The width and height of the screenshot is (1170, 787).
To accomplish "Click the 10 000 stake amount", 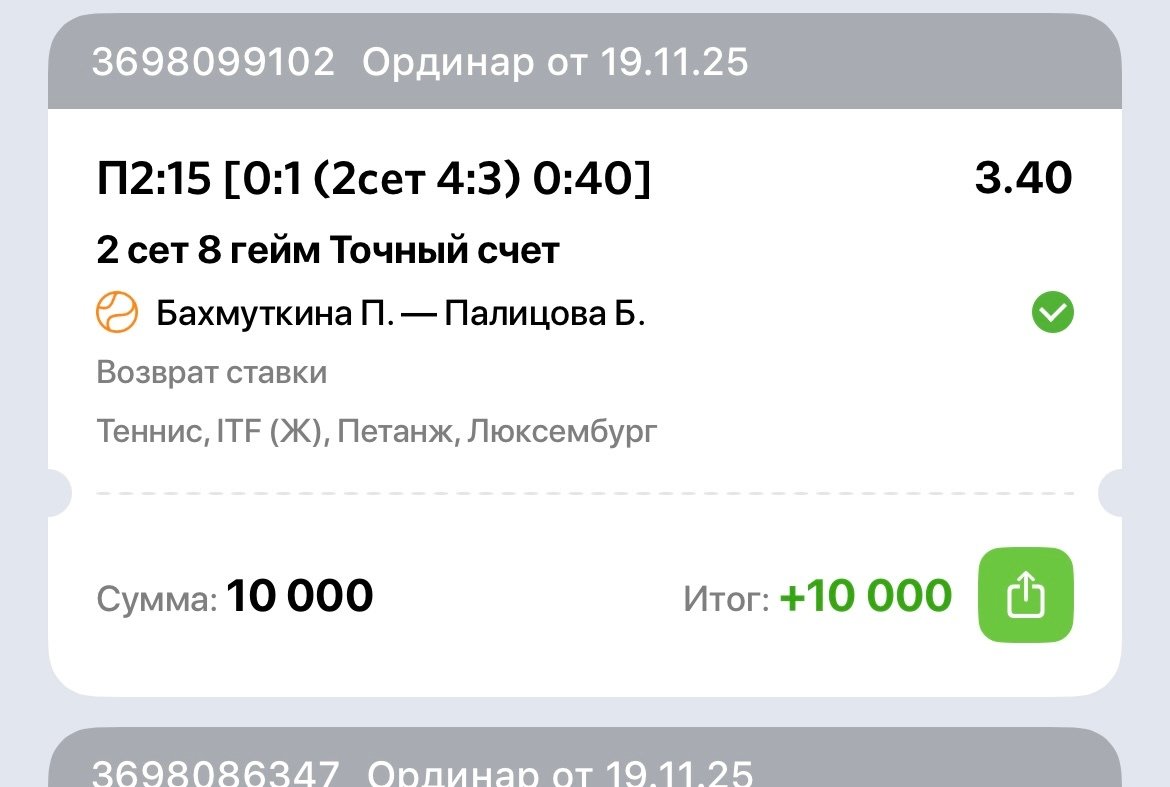I will coord(300,596).
